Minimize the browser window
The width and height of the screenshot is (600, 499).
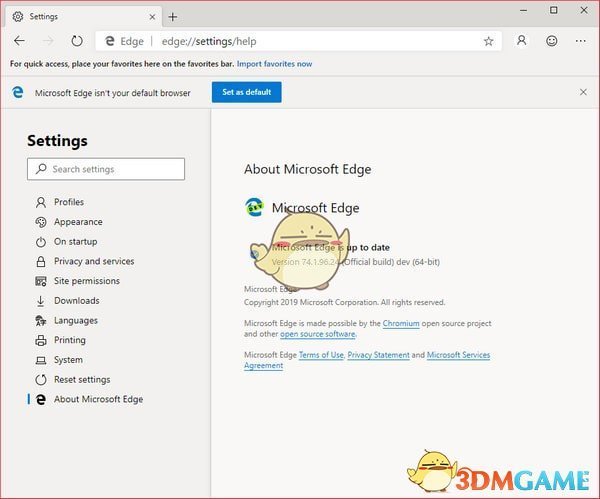pyautogui.click(x=523, y=10)
